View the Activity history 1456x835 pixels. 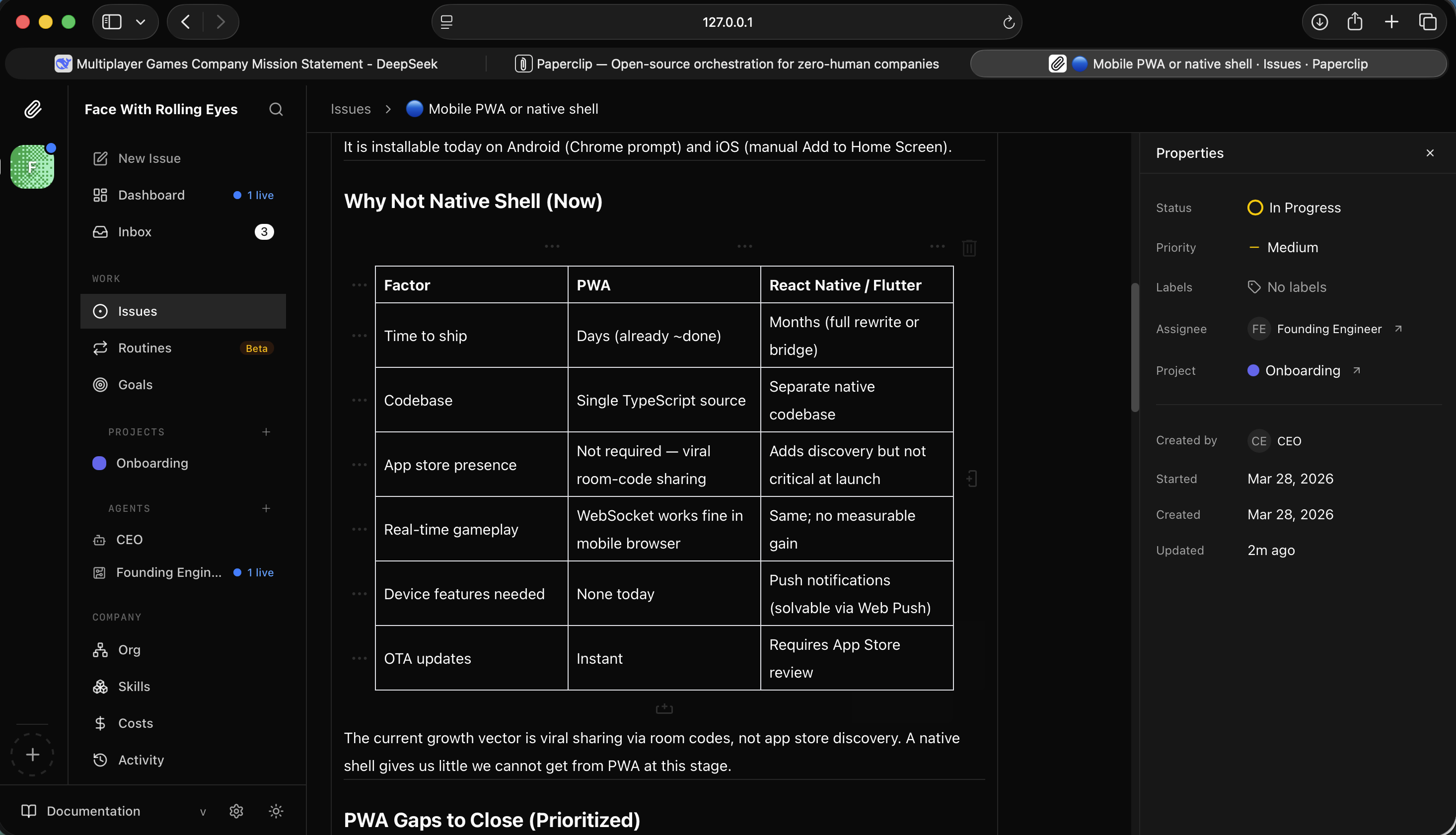(140, 760)
